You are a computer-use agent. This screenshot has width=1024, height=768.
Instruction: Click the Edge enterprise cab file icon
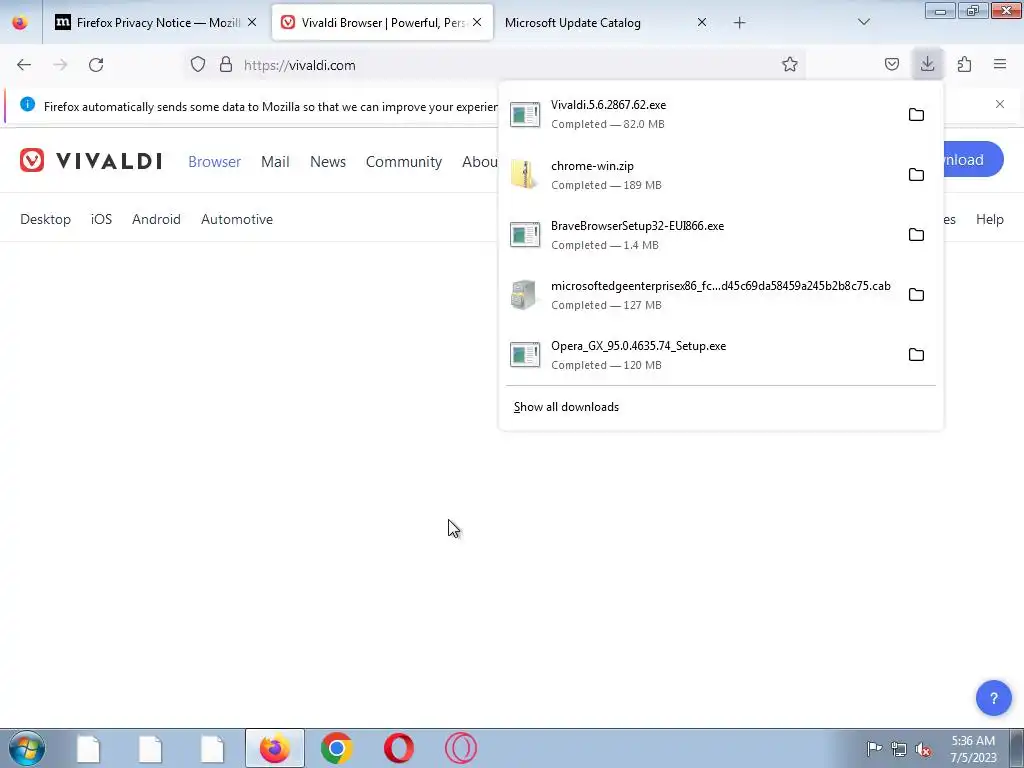[524, 295]
